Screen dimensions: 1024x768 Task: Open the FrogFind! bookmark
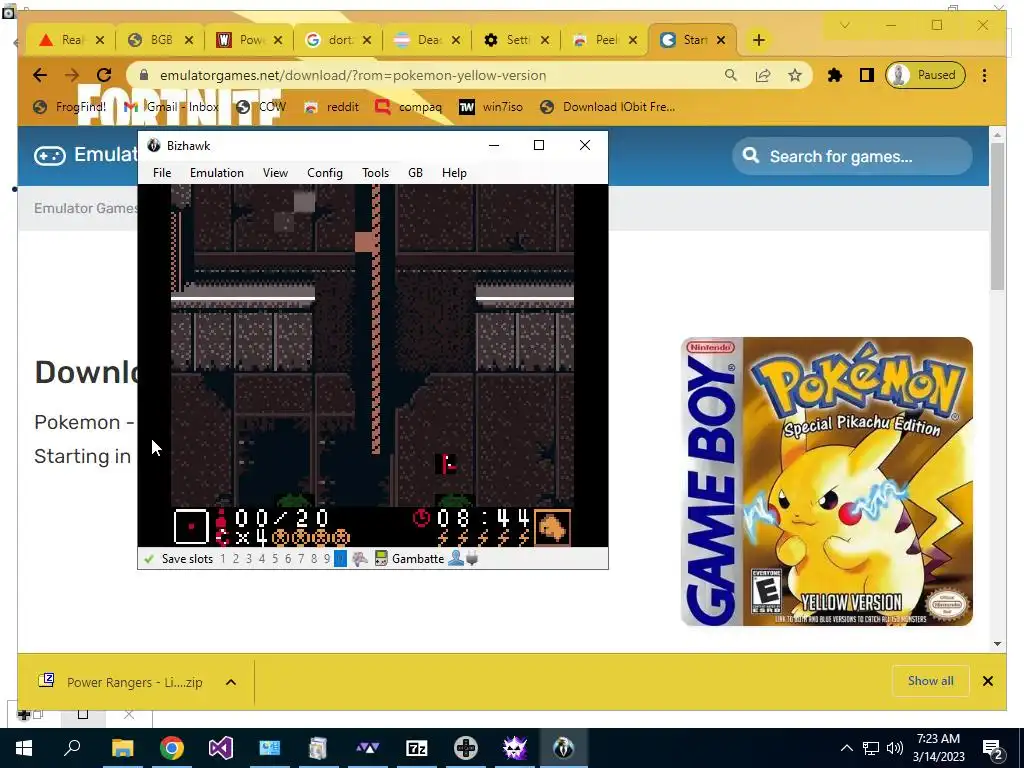(70, 107)
